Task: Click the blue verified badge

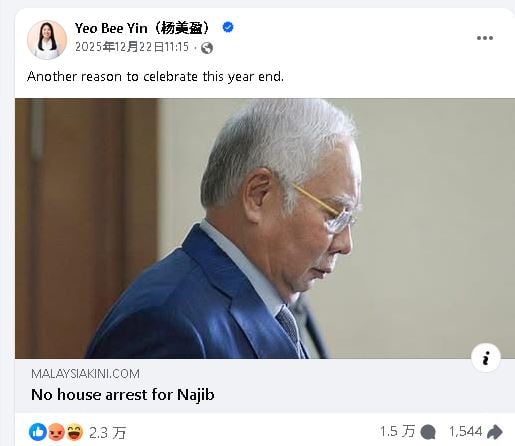Action: [x=228, y=27]
